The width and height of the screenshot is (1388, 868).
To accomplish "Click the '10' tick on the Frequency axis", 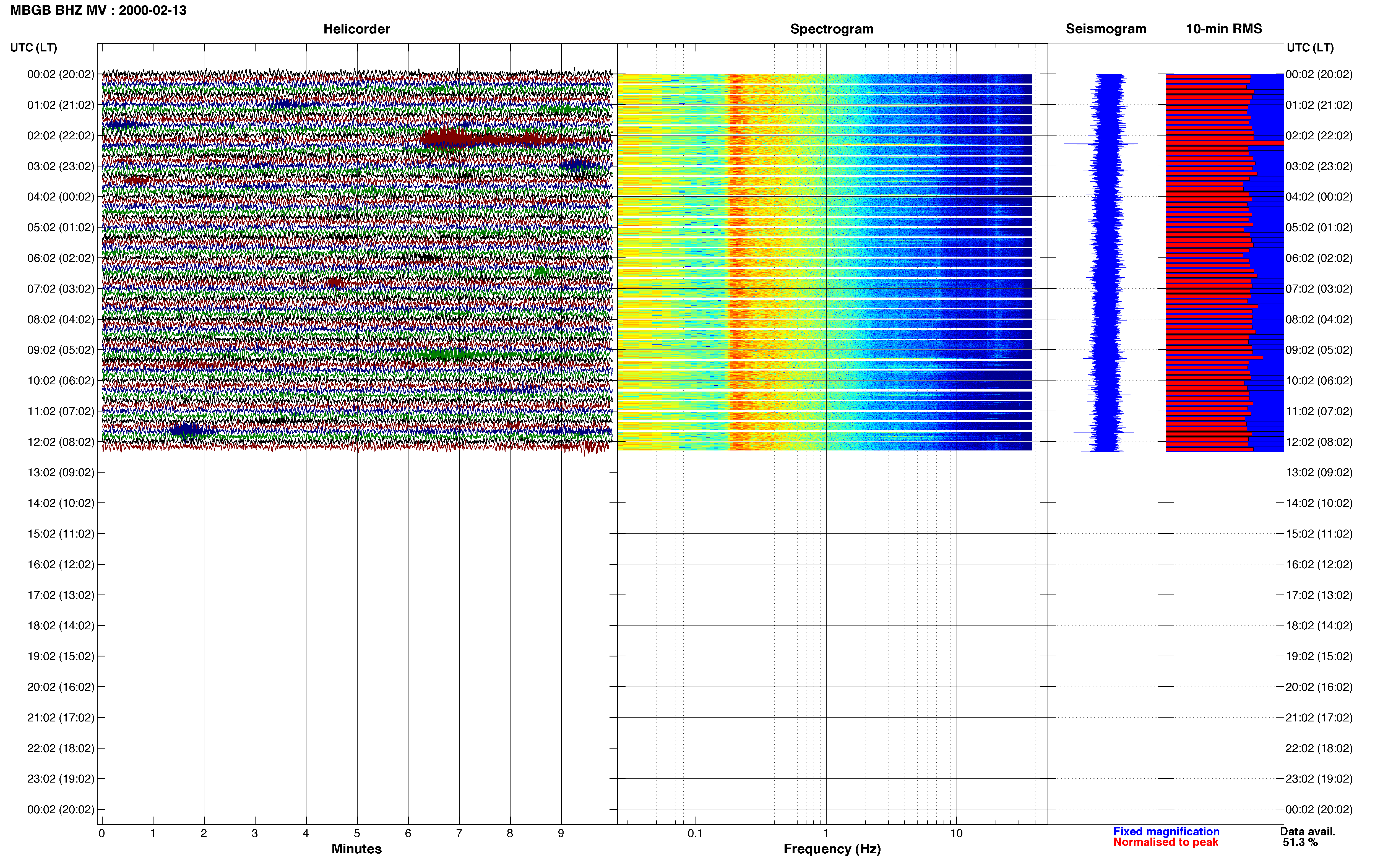I will (956, 833).
